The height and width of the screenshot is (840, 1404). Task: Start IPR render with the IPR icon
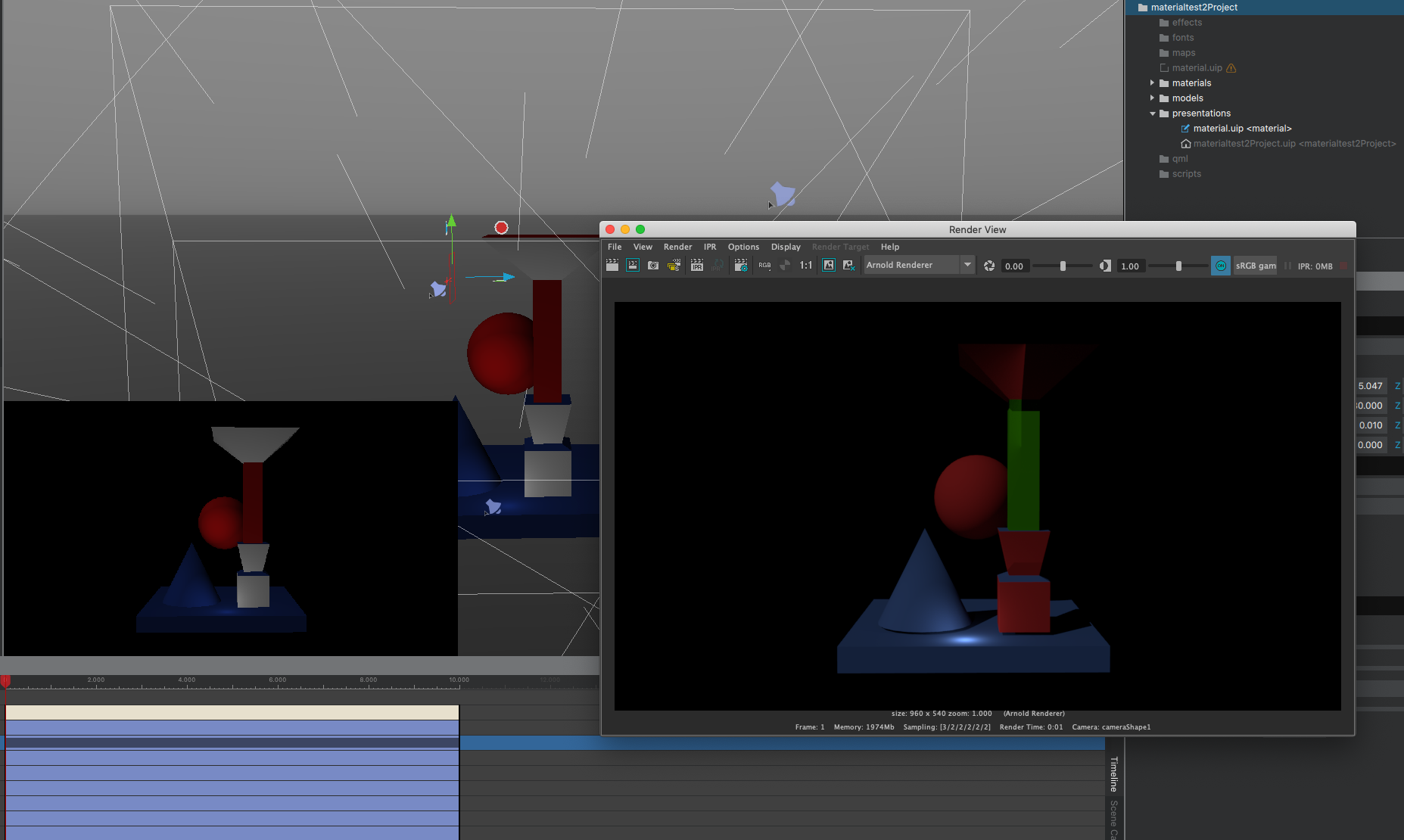coord(697,266)
